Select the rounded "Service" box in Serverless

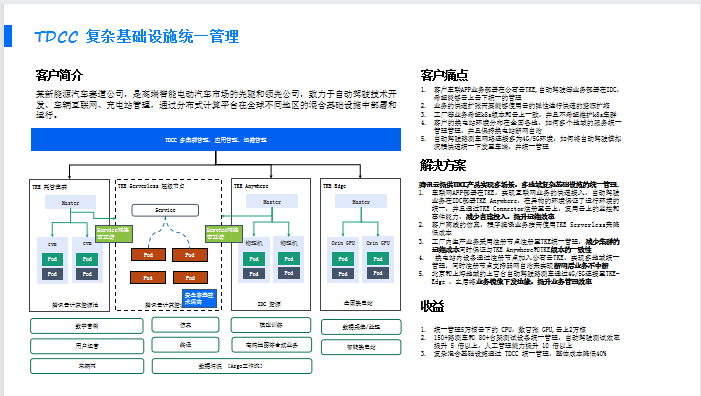pyautogui.click(x=165, y=210)
